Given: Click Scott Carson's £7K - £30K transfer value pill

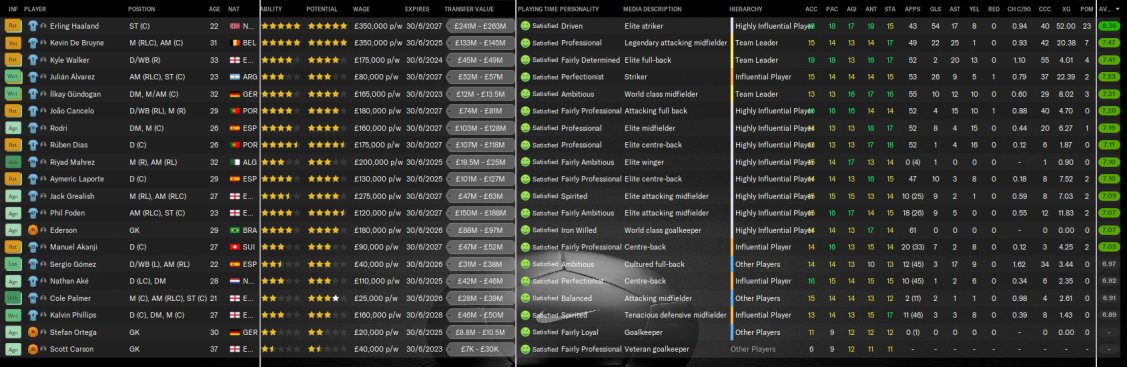Looking at the screenshot, I should 480,349.
